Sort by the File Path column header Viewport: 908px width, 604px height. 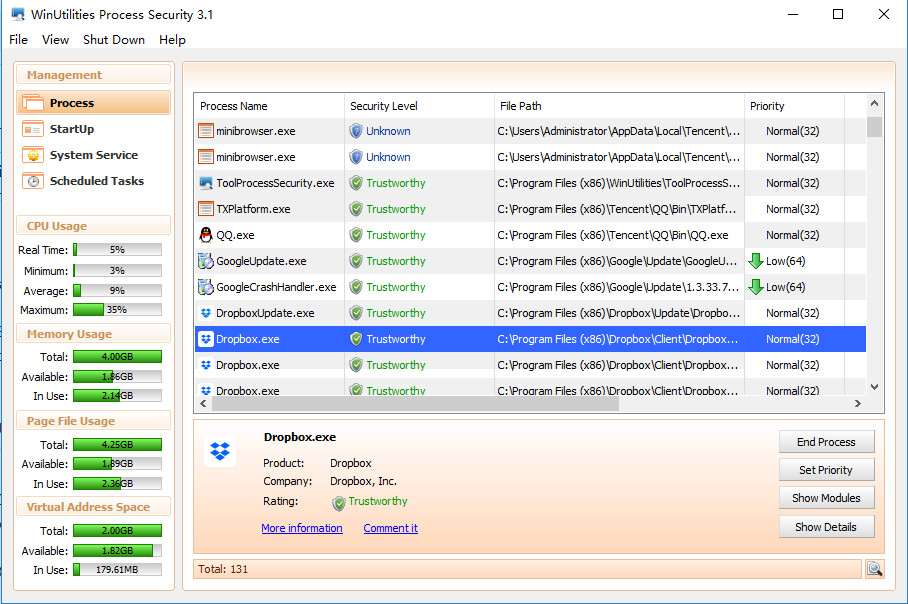coord(619,106)
